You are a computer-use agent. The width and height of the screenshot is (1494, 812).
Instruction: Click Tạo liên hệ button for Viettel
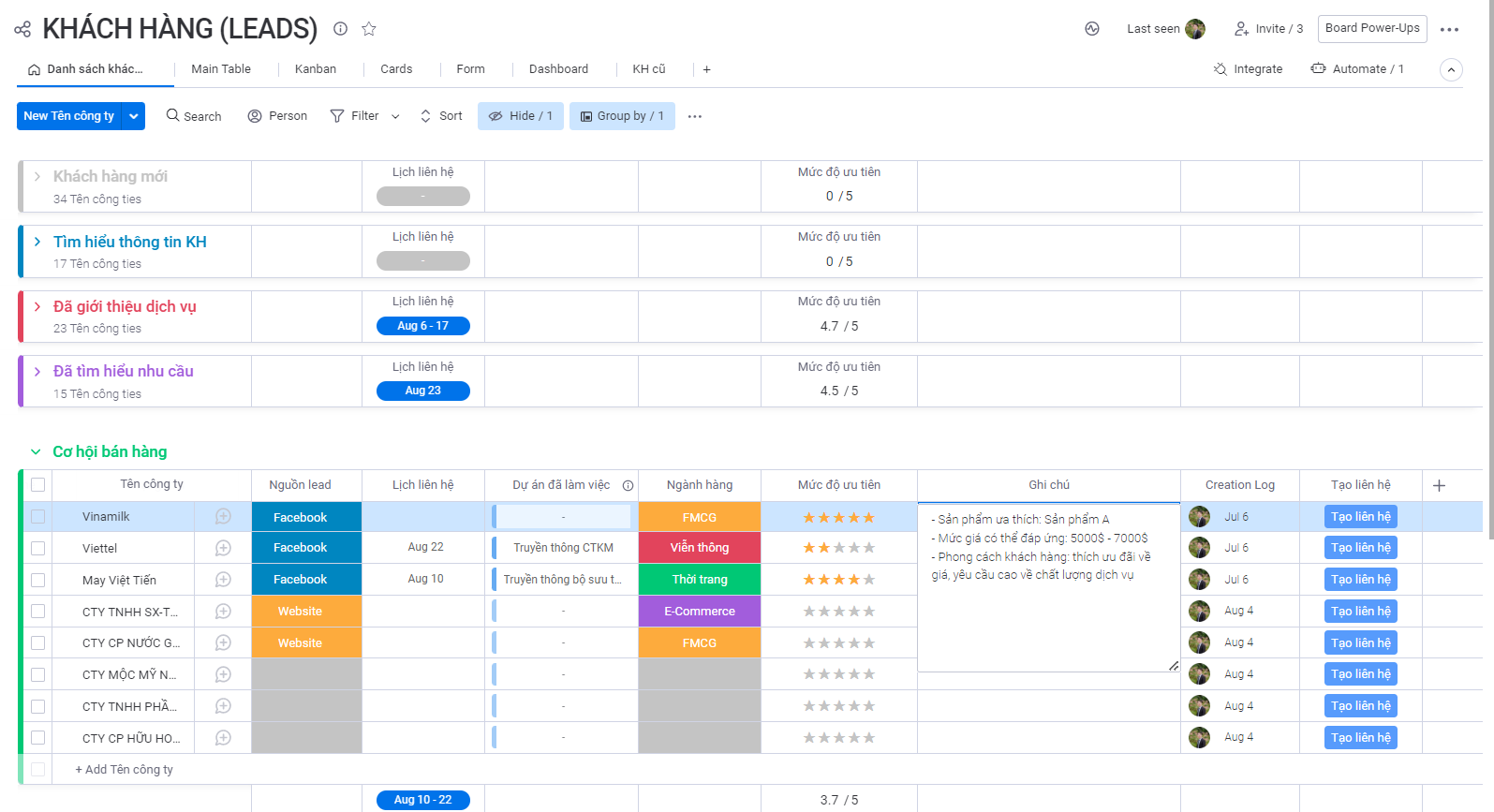(x=1360, y=548)
